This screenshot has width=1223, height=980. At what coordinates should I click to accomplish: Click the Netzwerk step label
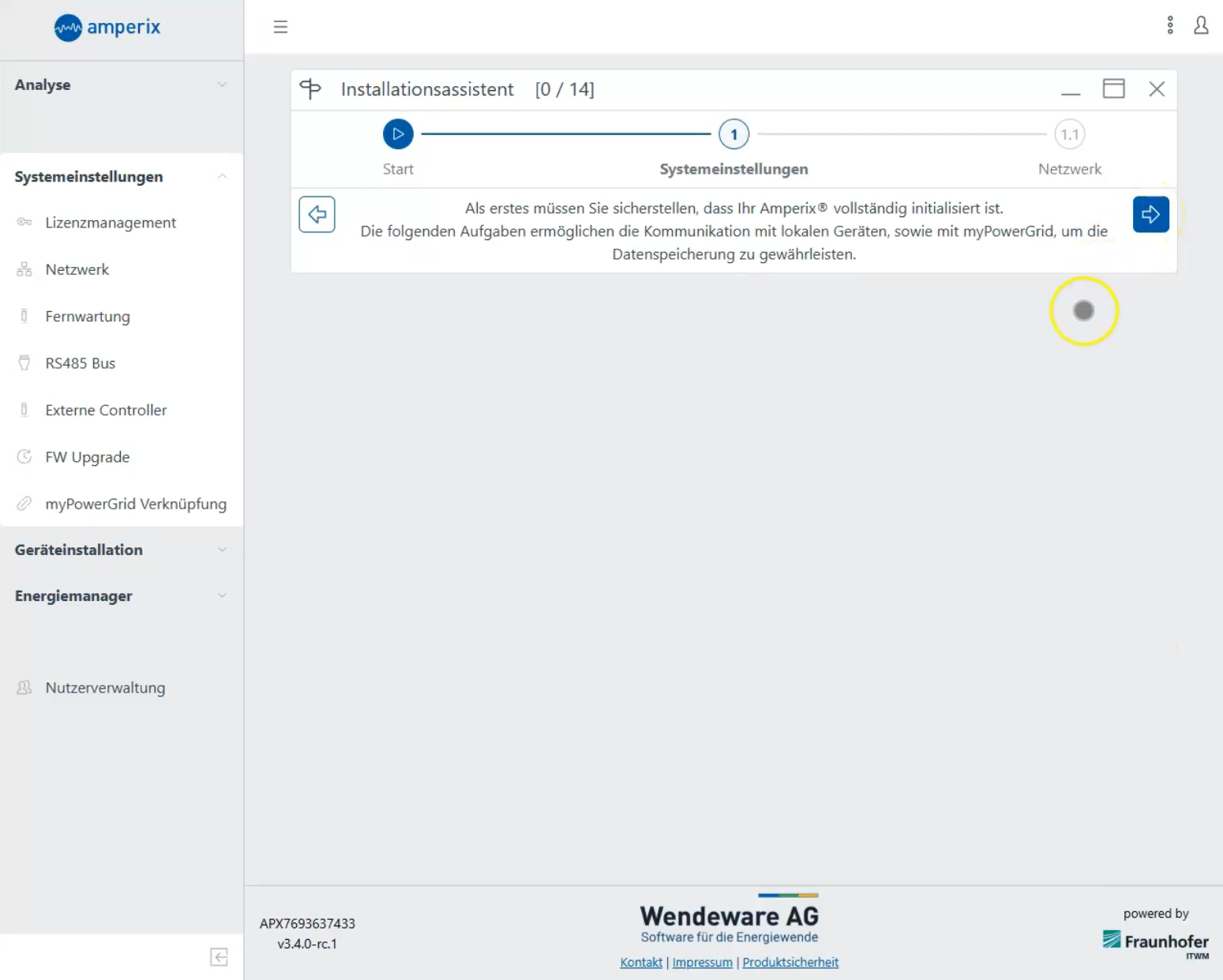(x=1070, y=169)
